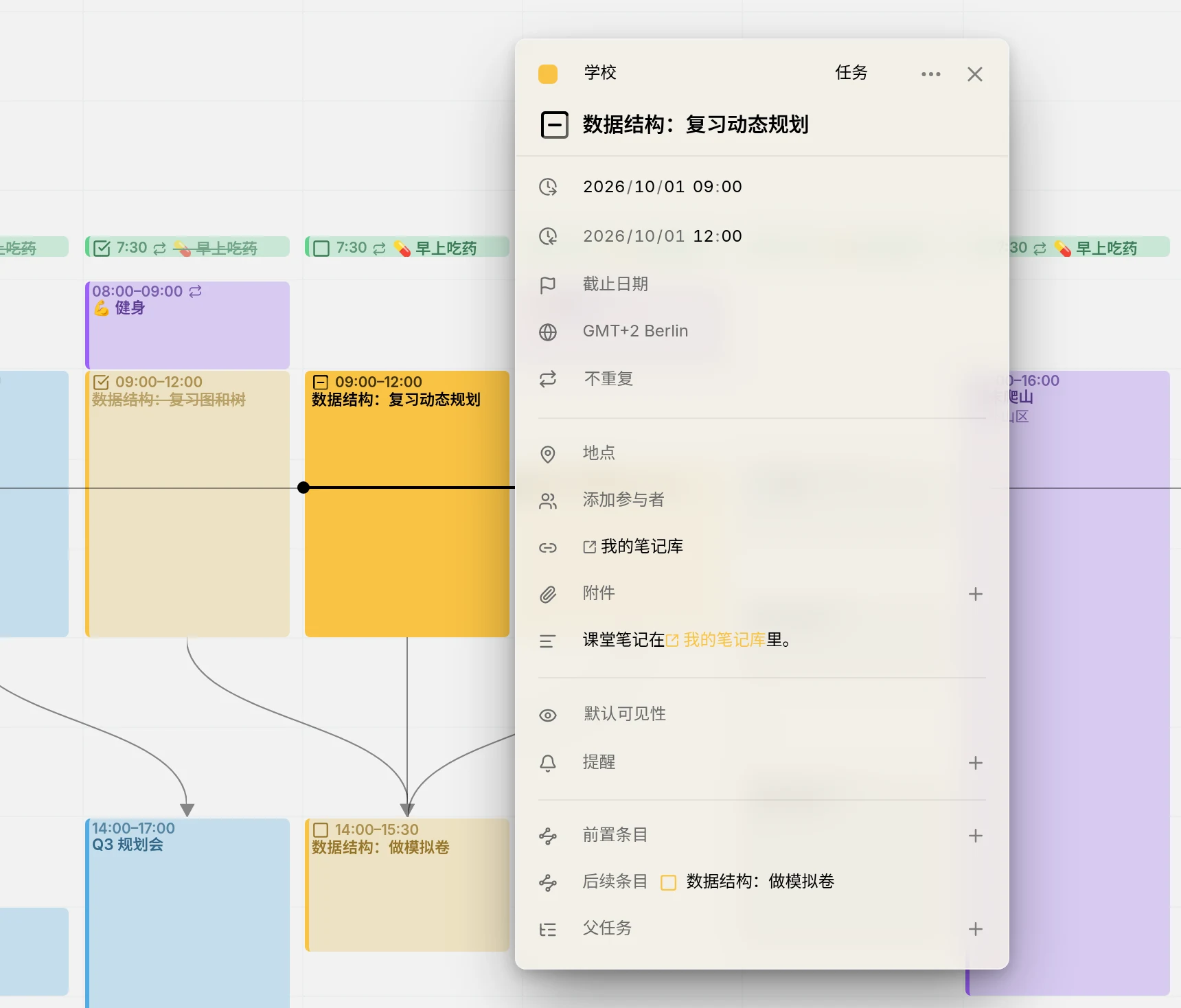Screen dimensions: 1181x1008
Task: Click the repeat arrows icon in the popup
Action: [548, 379]
